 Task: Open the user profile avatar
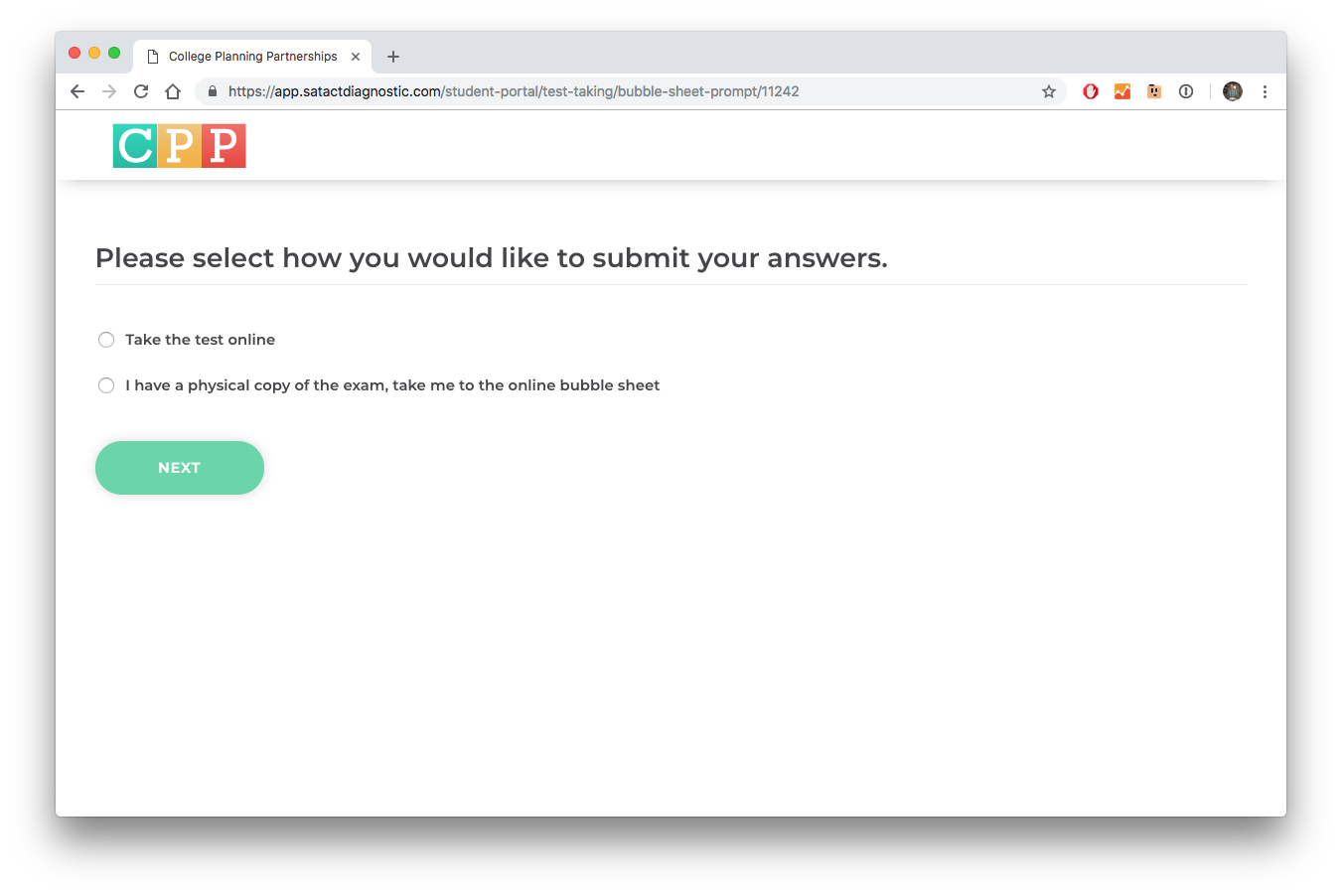(x=1233, y=91)
